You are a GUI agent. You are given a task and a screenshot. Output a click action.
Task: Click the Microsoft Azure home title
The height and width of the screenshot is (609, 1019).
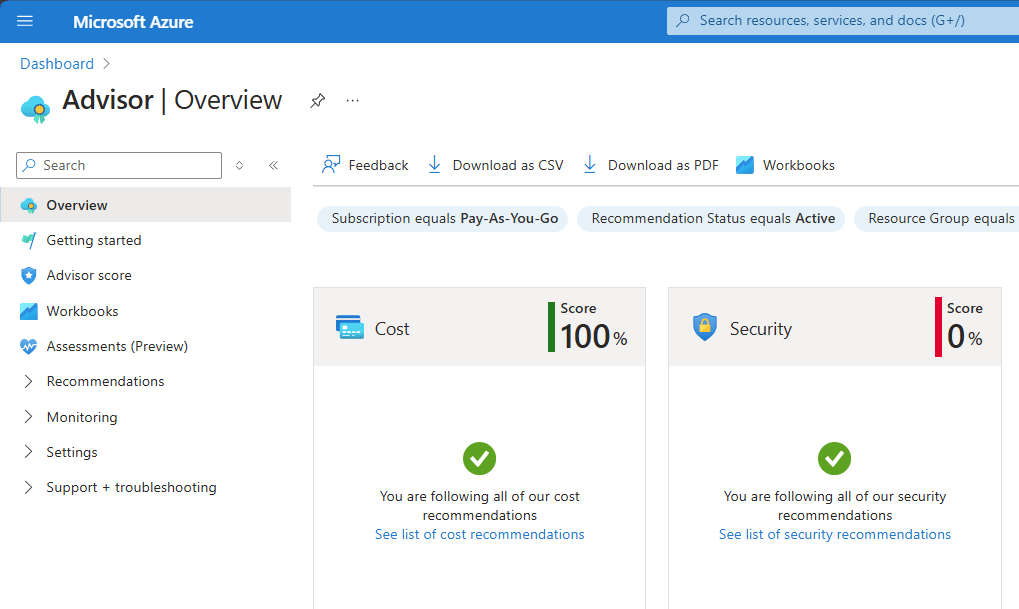(x=133, y=22)
